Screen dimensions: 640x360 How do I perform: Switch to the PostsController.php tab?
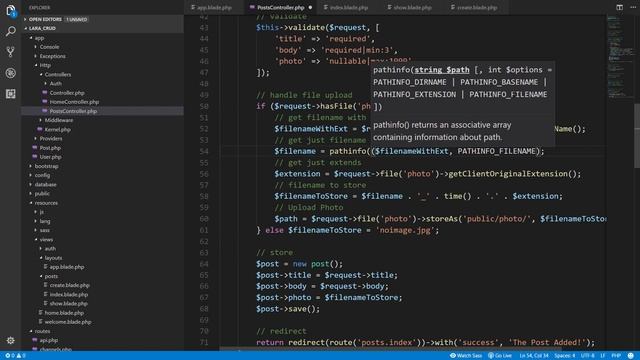coord(281,7)
